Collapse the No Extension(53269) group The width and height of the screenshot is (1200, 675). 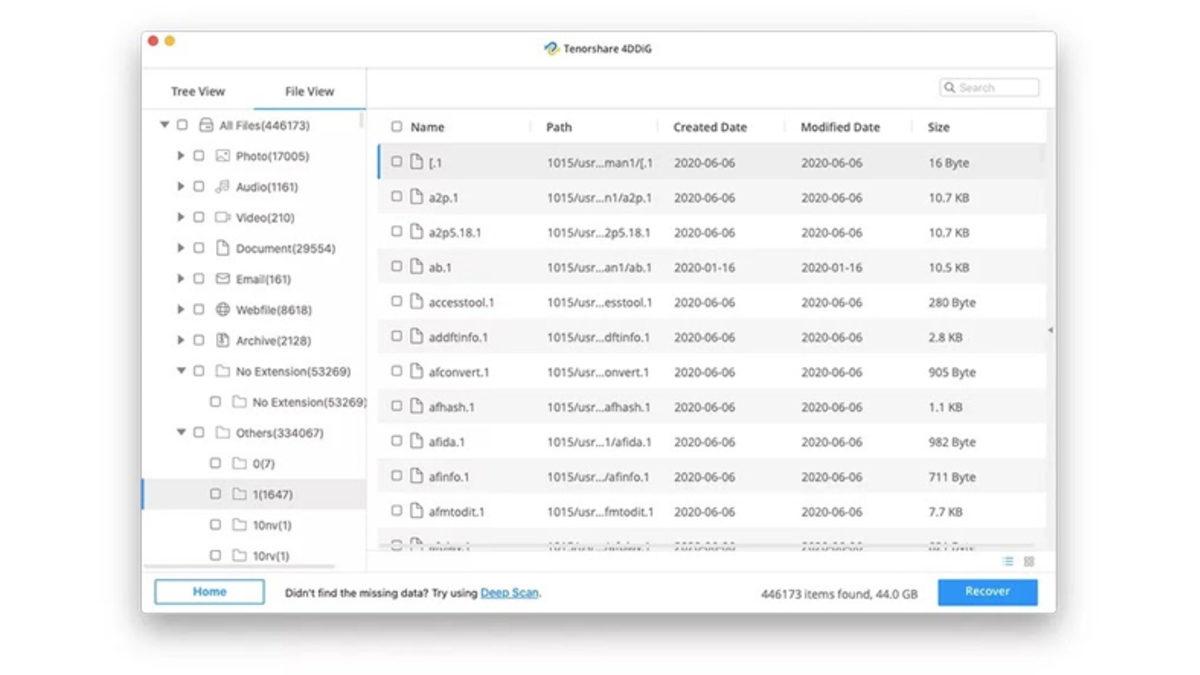click(180, 371)
